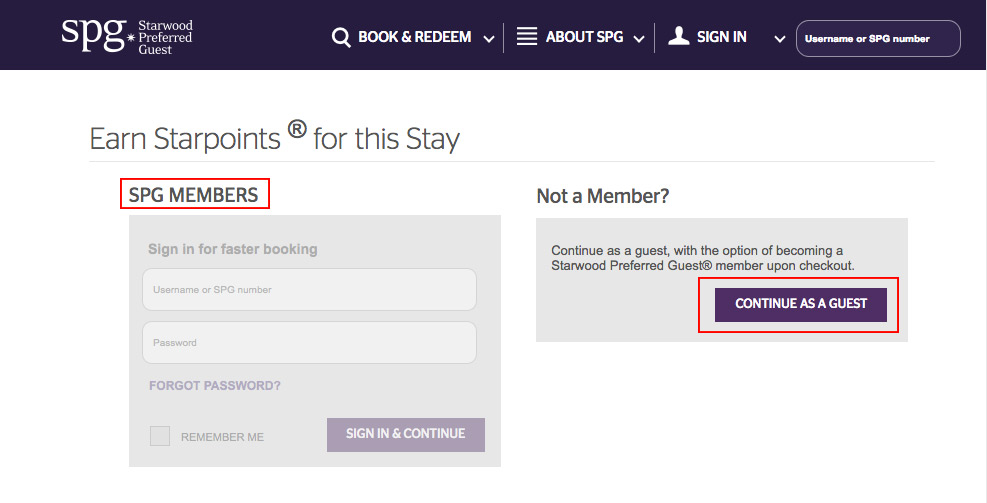
Task: Open the About SPG menu
Action: click(x=584, y=37)
